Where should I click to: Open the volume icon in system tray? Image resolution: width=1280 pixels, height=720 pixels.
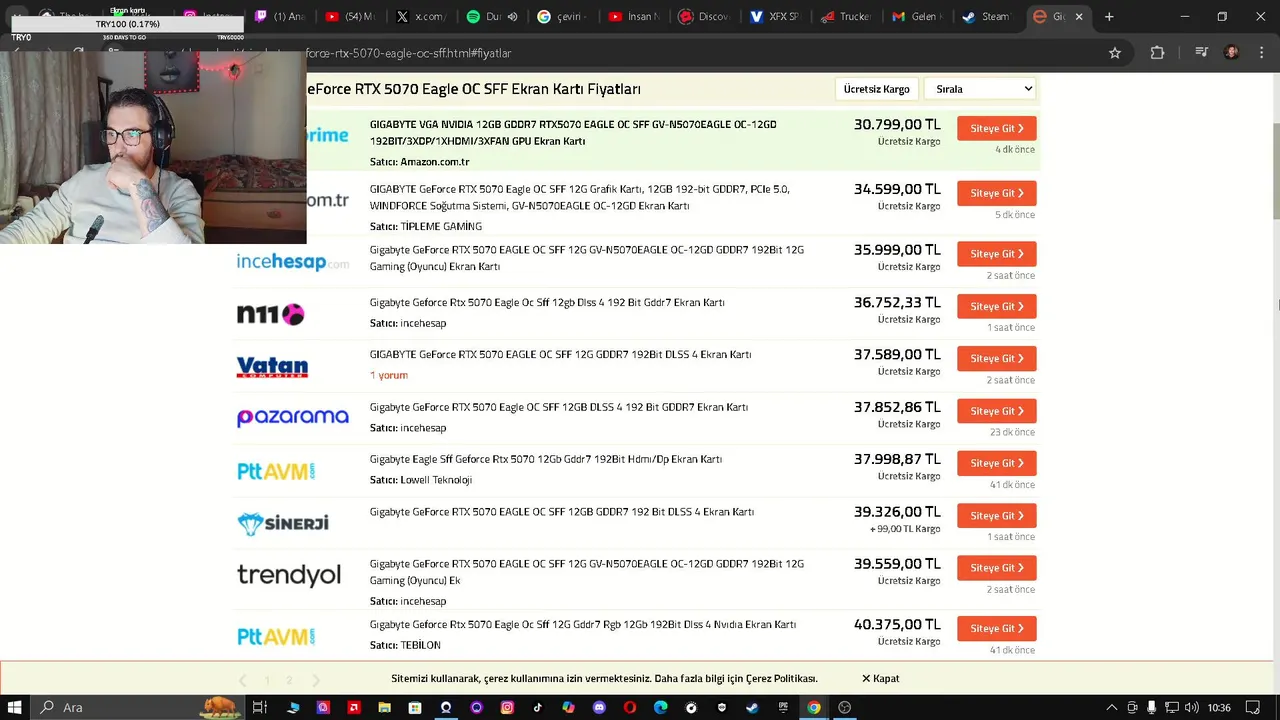pyautogui.click(x=1193, y=707)
